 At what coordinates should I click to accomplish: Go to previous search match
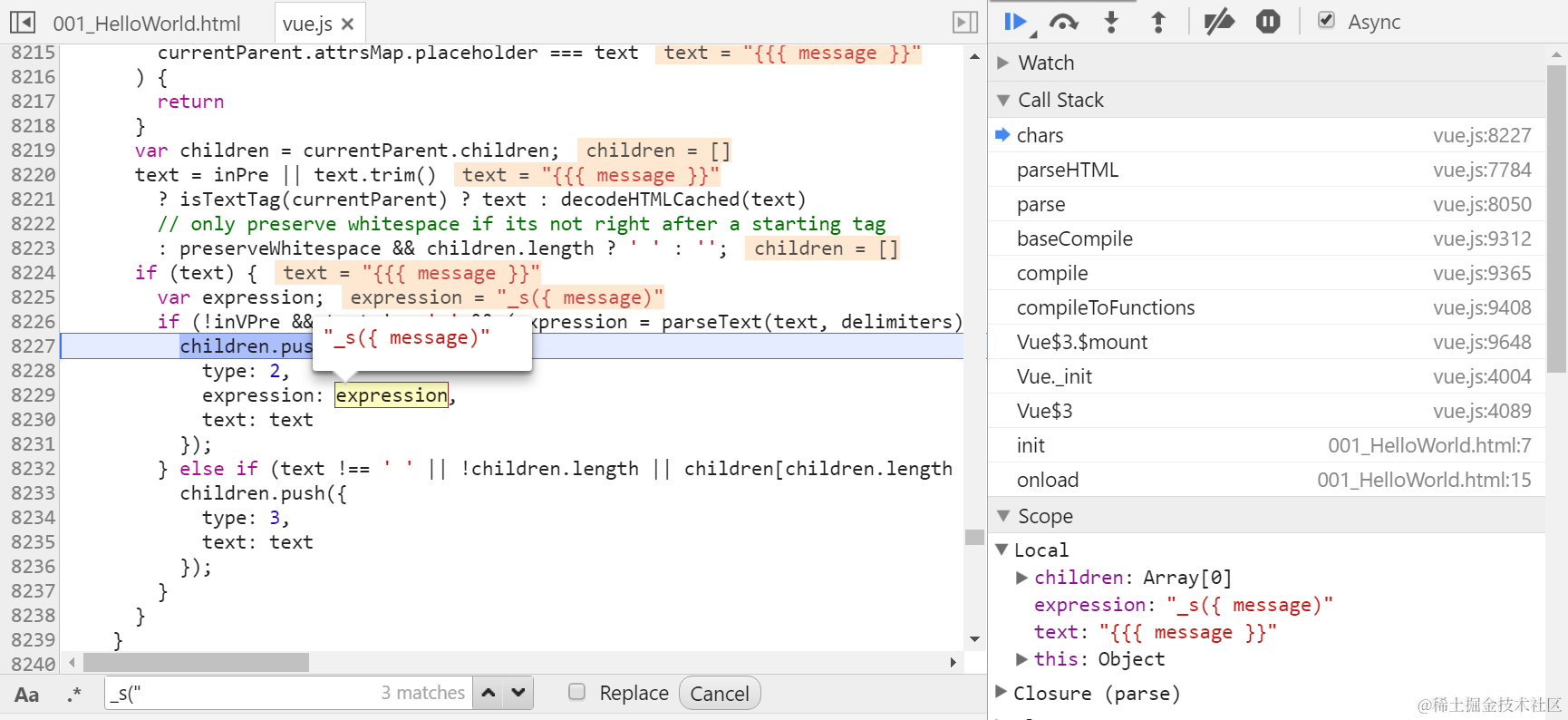pos(488,693)
